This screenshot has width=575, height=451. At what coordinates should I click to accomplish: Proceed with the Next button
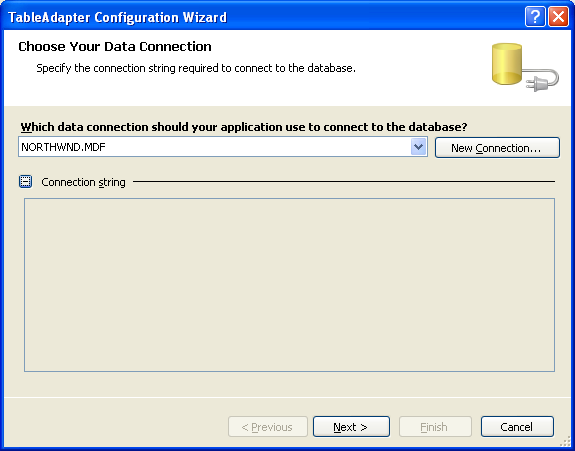[x=351, y=427]
